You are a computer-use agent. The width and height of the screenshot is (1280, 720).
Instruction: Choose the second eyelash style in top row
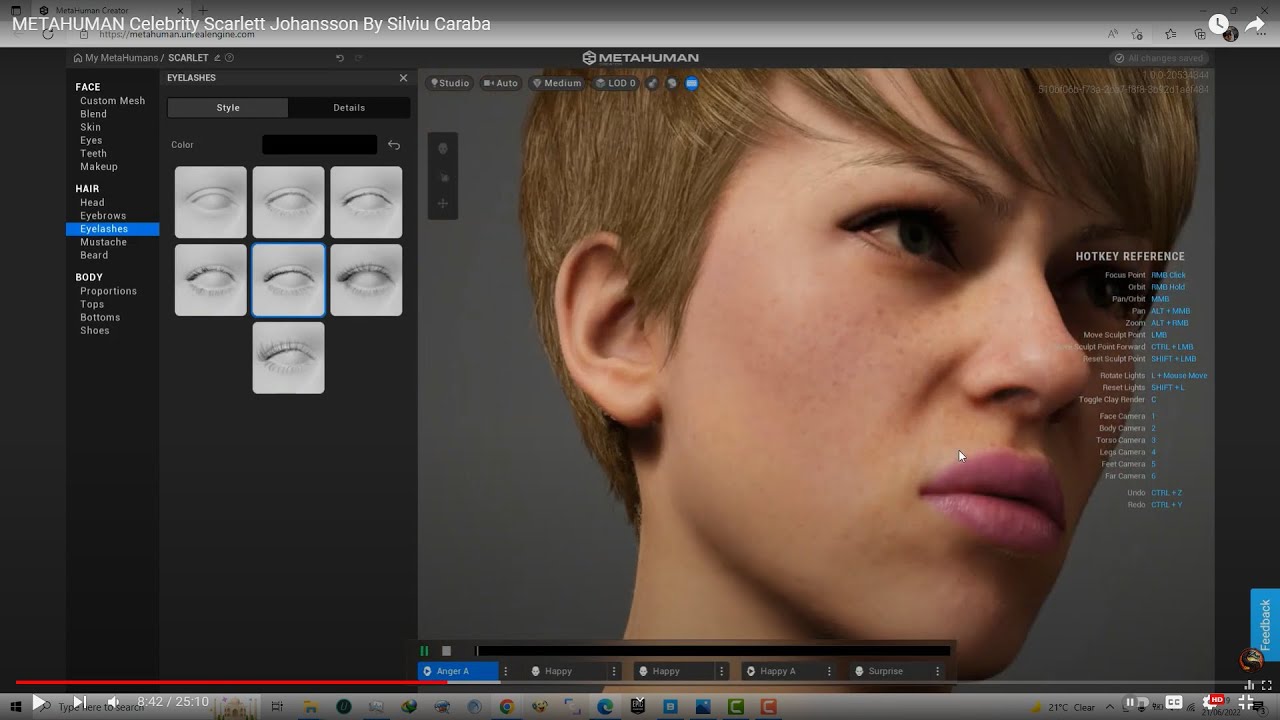tap(289, 202)
